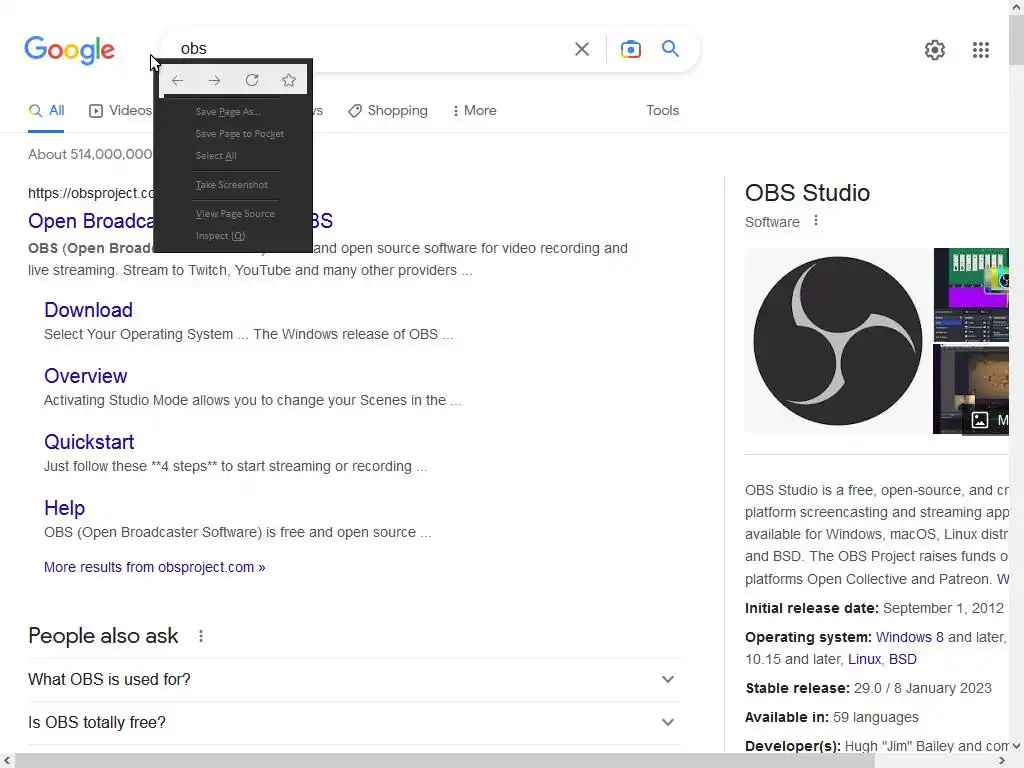Switch to the All results tab
The image size is (1024, 768).
click(46, 111)
